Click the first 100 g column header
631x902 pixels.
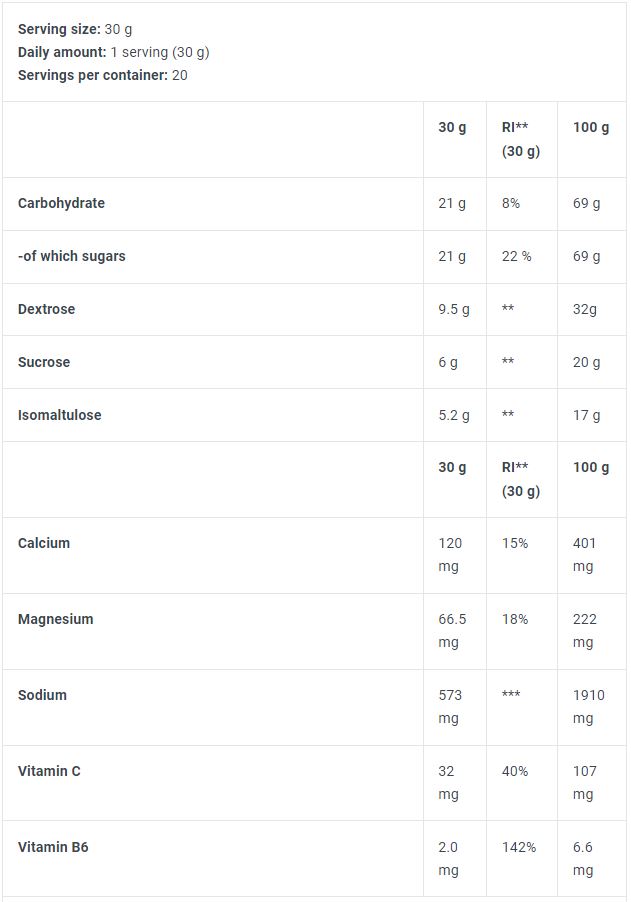point(591,128)
